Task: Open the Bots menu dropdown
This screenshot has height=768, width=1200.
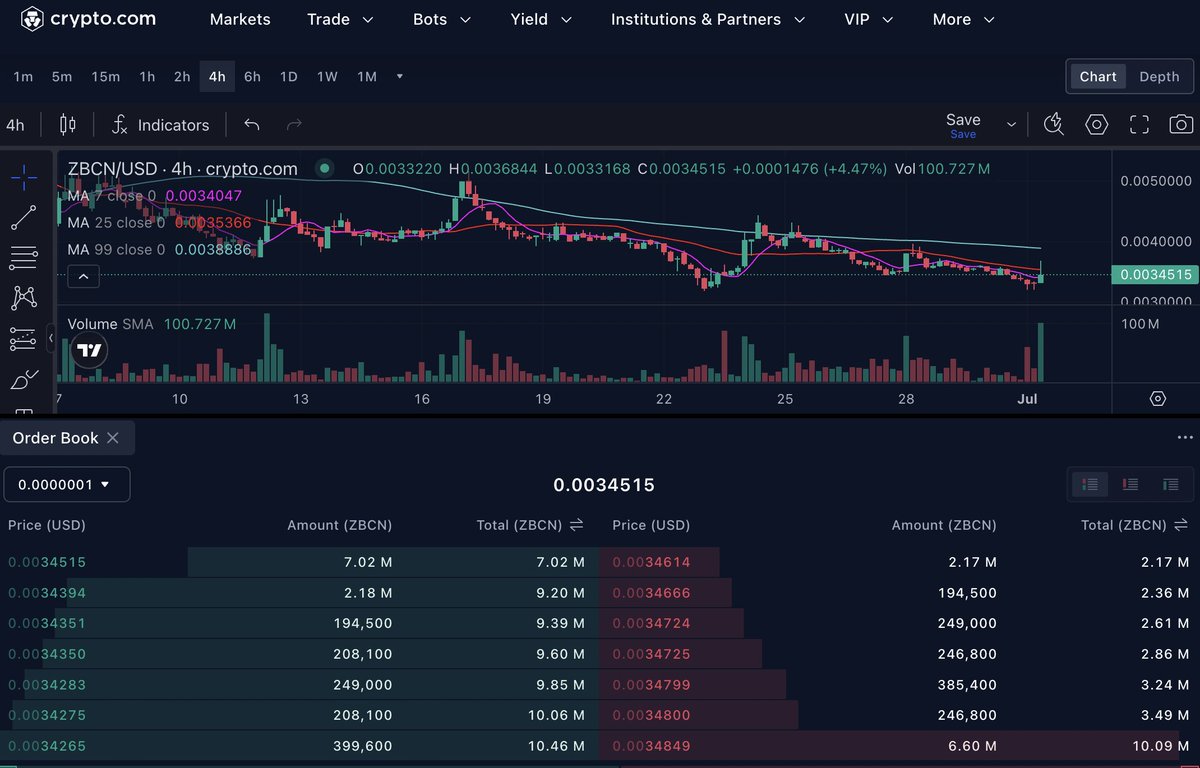Action: tap(443, 19)
